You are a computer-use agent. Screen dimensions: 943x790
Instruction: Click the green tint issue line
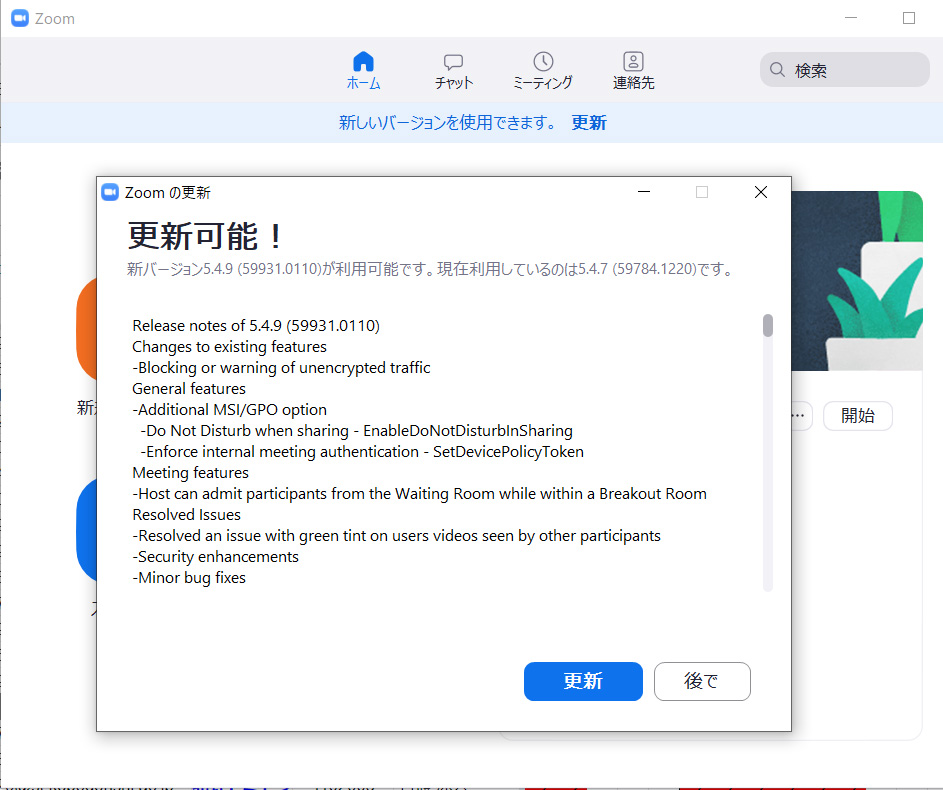coord(396,536)
